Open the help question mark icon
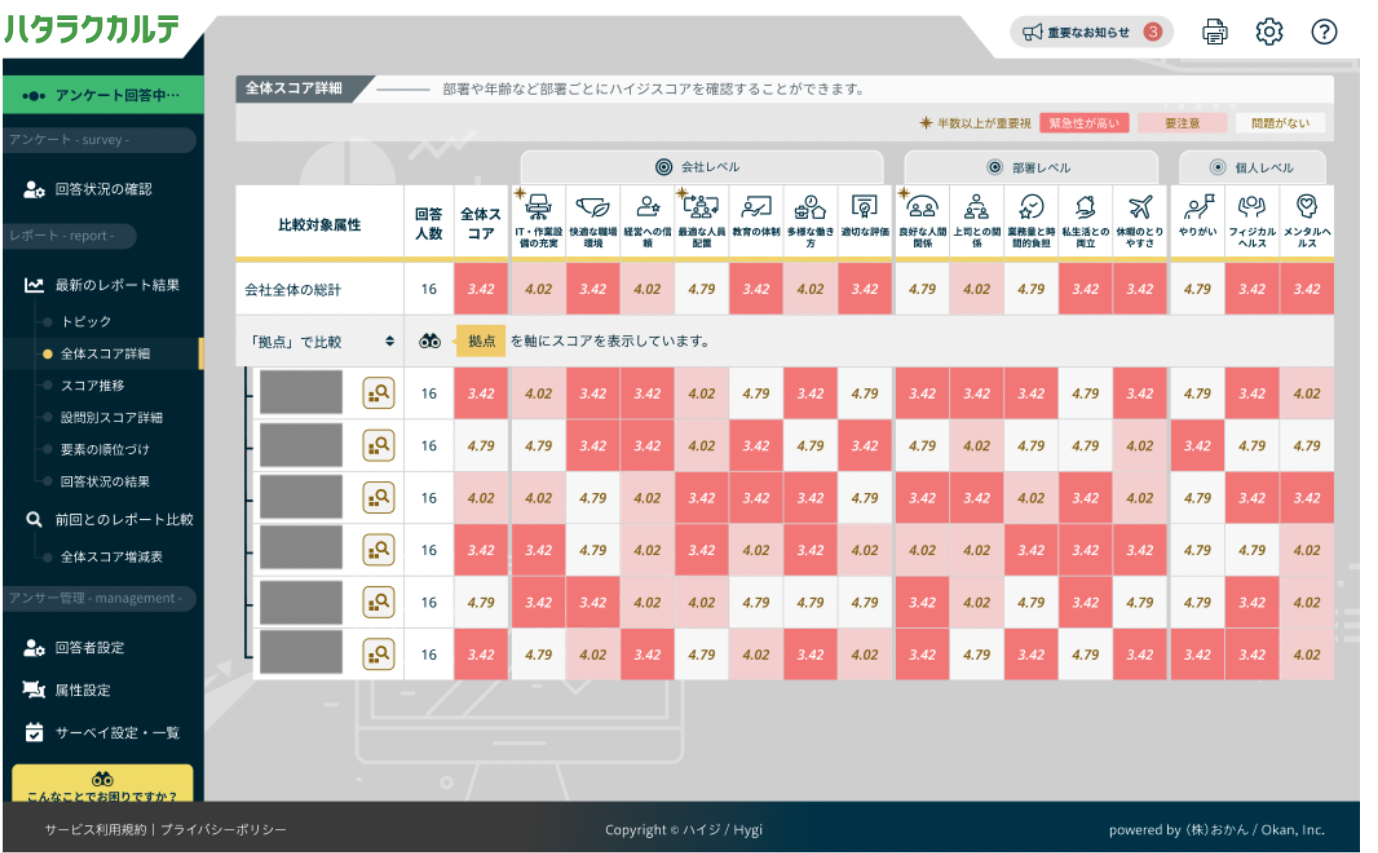This screenshot has width=1378, height=853. (x=1324, y=32)
